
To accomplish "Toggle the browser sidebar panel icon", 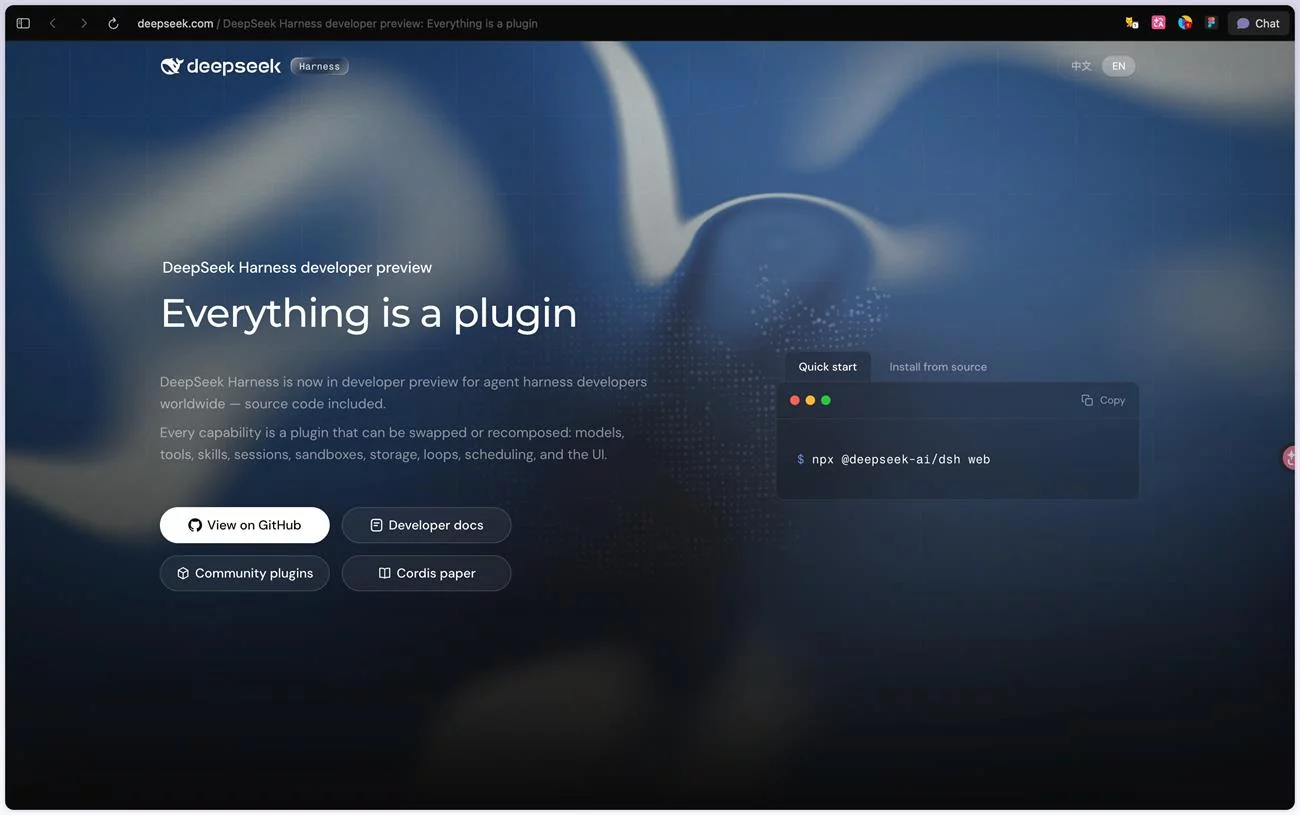I will pyautogui.click(x=23, y=23).
